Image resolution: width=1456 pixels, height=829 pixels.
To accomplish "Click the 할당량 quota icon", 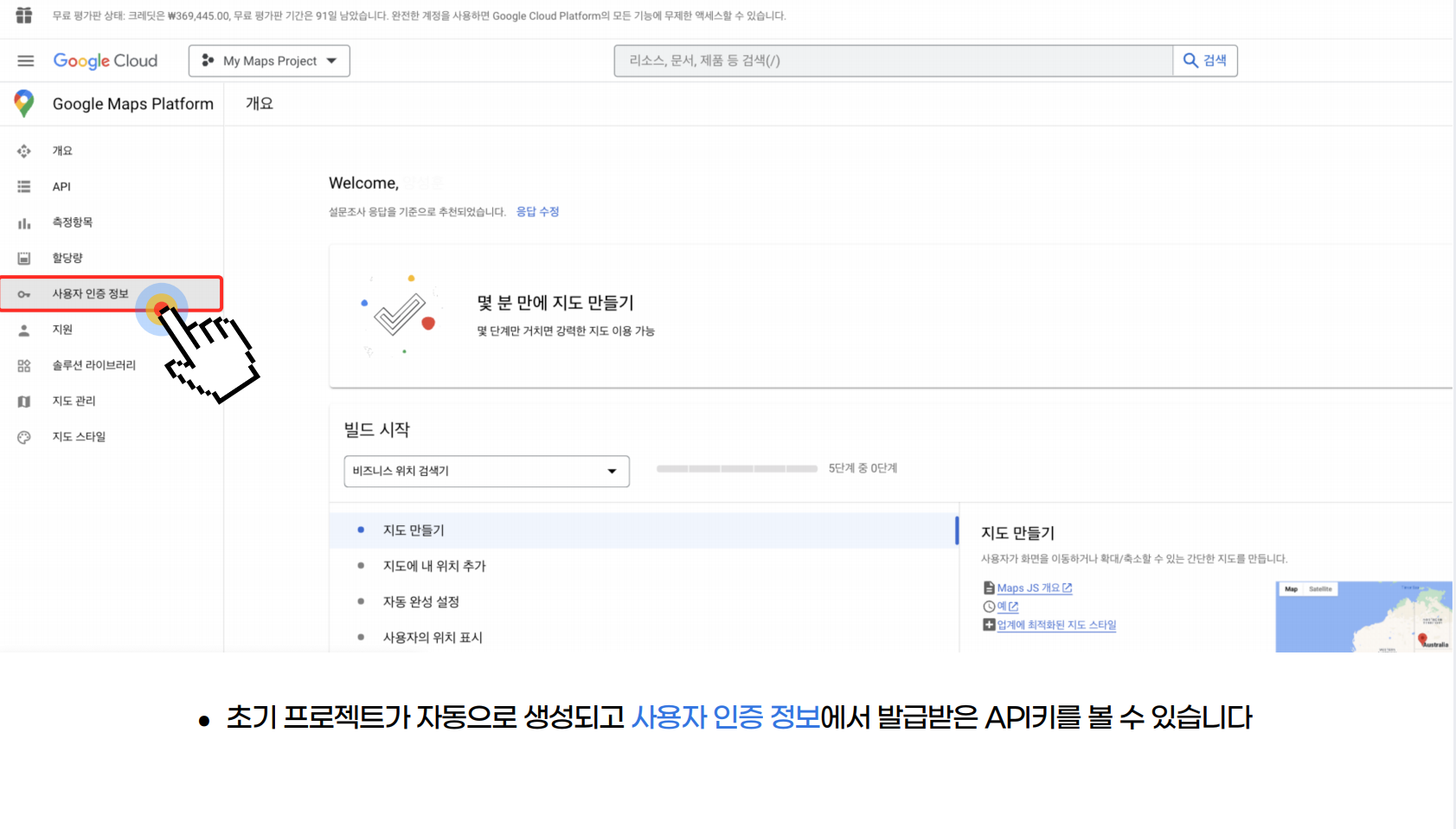I will pyautogui.click(x=24, y=258).
